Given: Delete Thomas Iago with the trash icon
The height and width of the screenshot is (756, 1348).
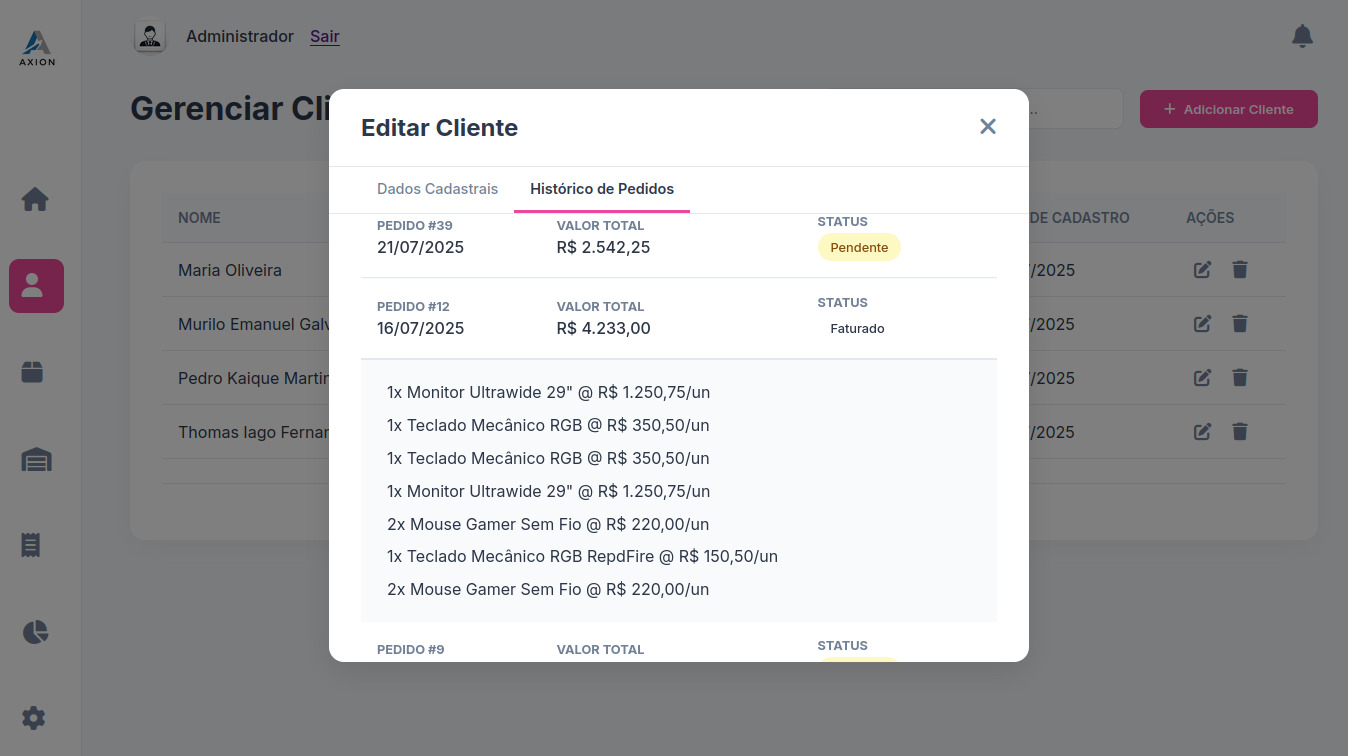Looking at the screenshot, I should (1240, 431).
